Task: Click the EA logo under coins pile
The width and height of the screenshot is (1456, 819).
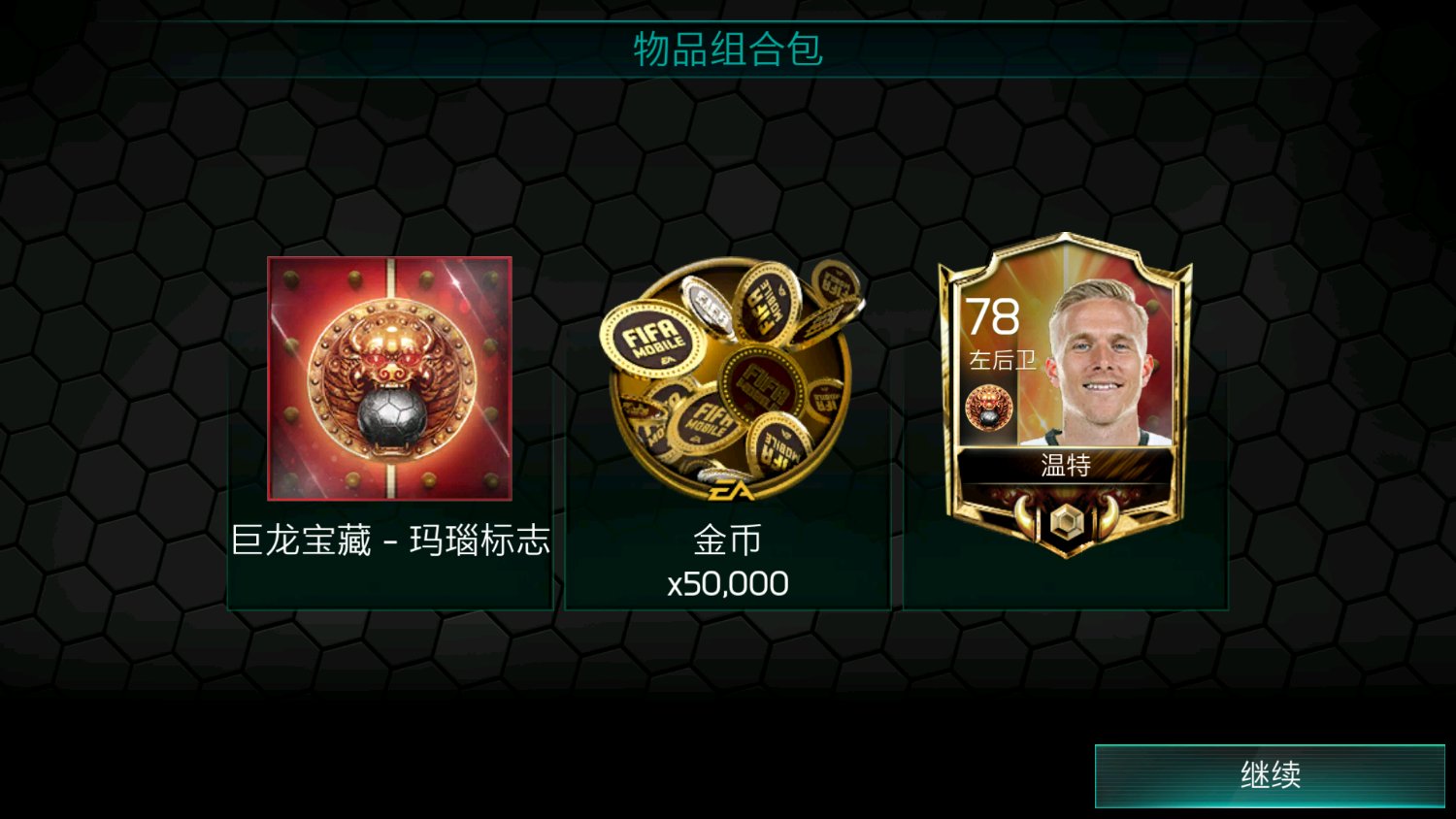Action: click(x=730, y=490)
